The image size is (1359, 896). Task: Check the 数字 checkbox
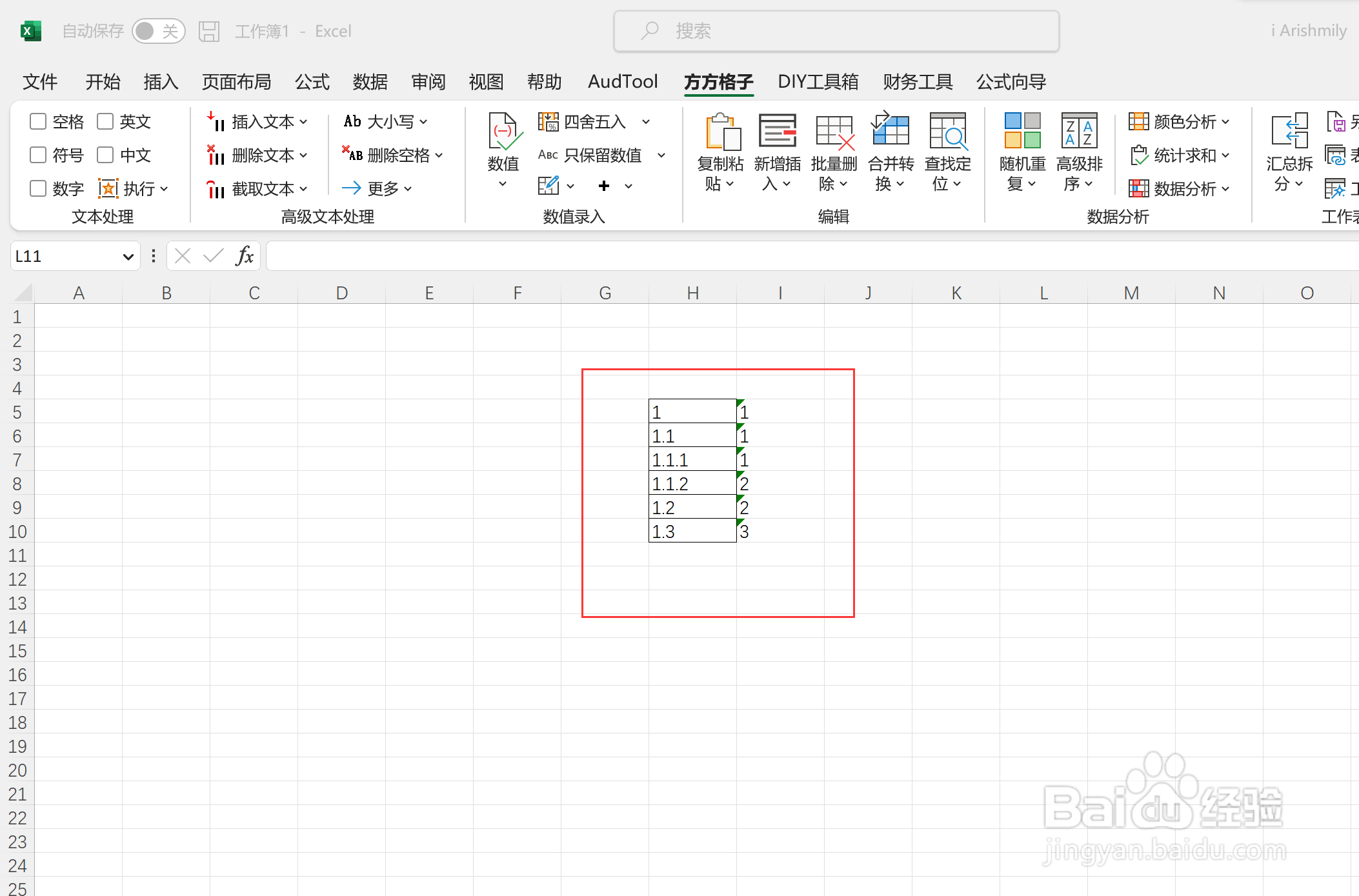38,188
